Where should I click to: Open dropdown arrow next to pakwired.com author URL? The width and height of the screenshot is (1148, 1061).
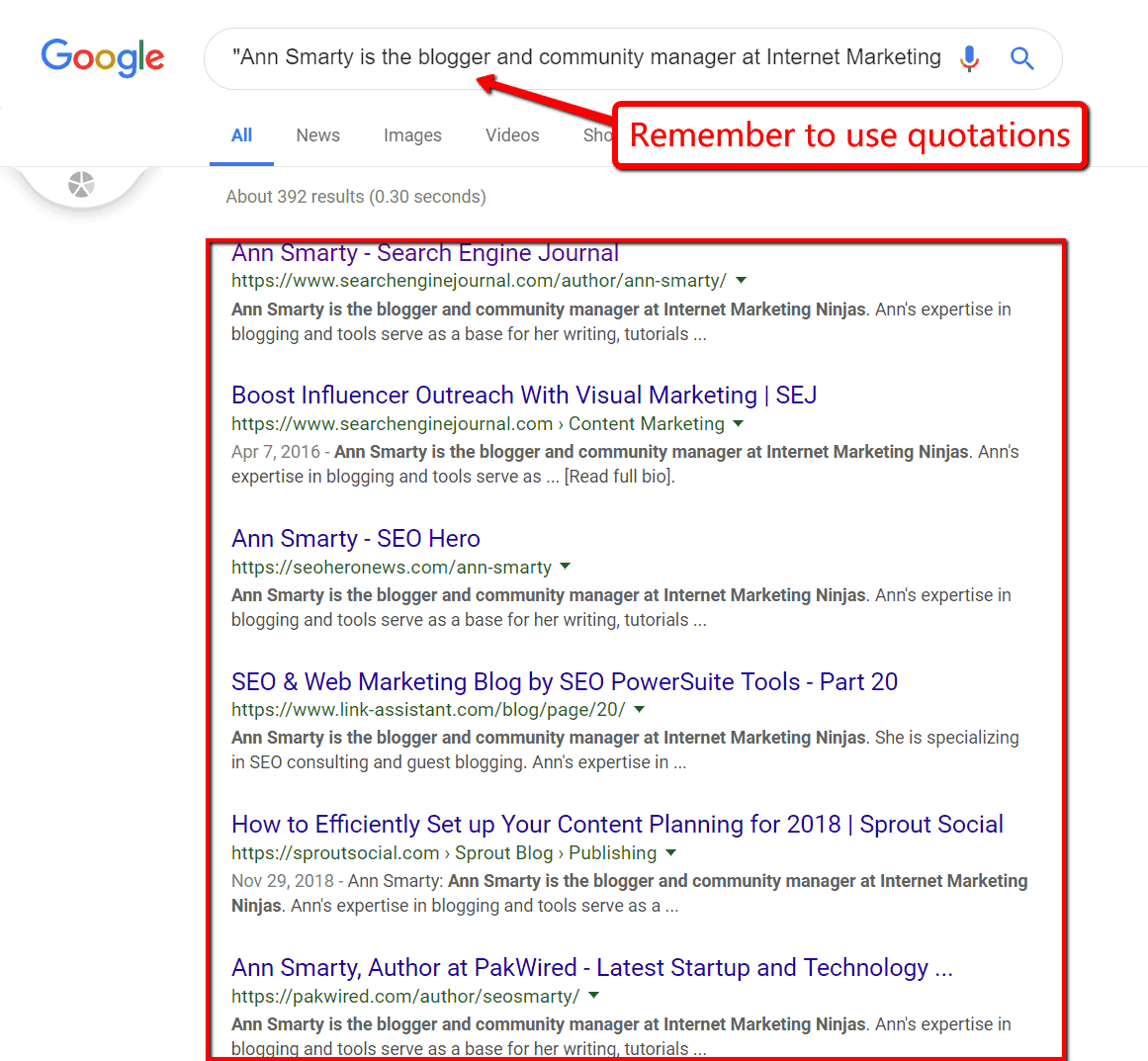[x=592, y=996]
